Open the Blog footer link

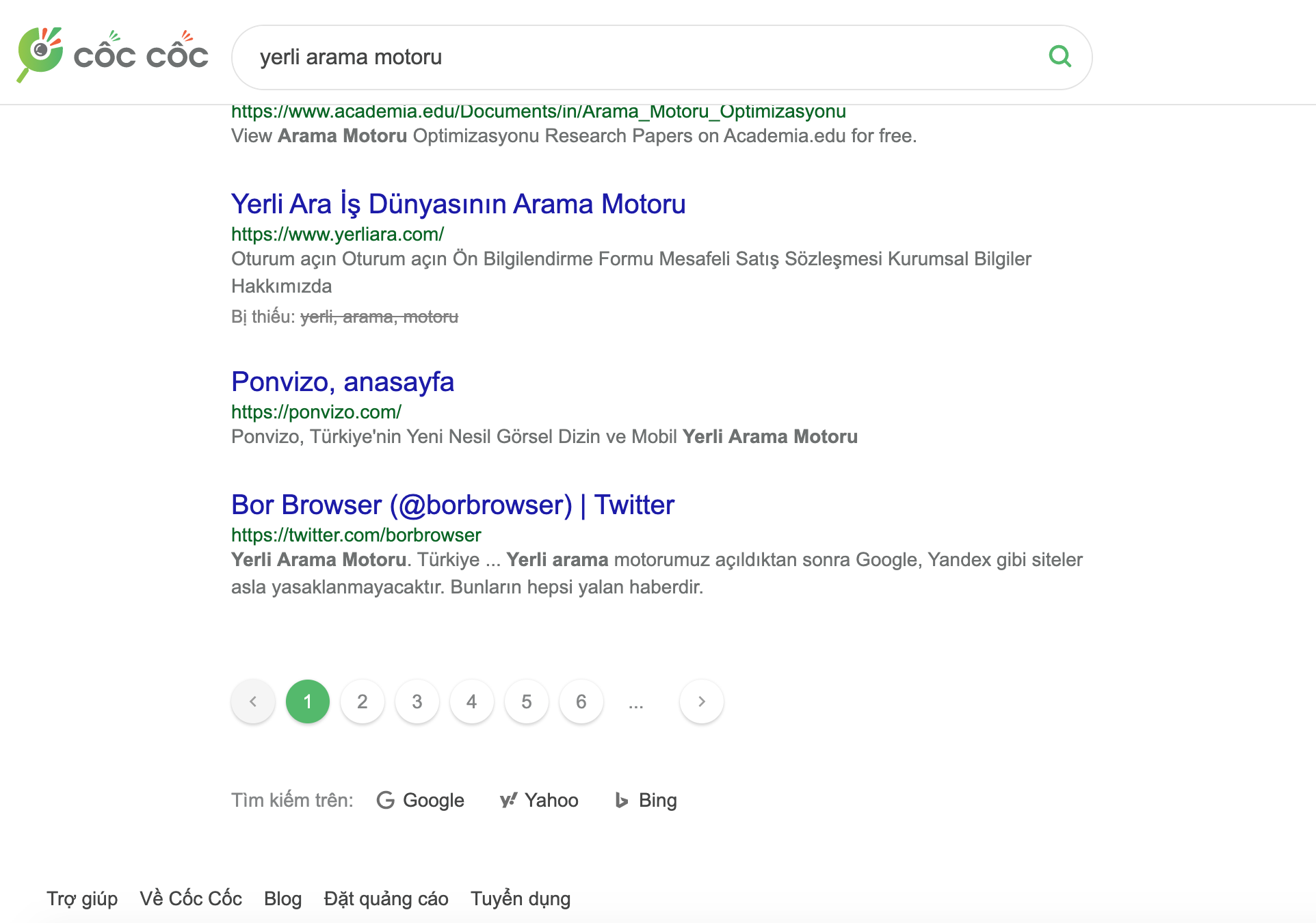point(283,899)
